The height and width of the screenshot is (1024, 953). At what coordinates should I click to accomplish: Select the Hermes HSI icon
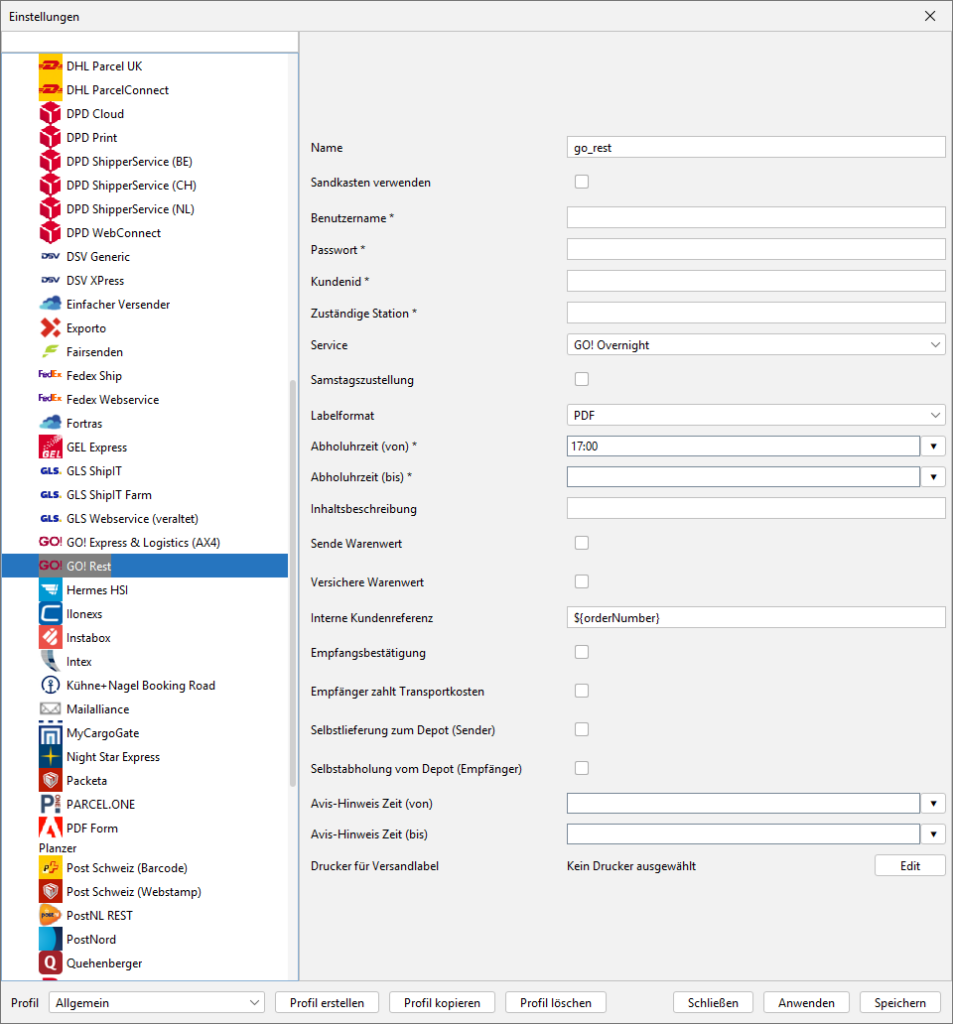coord(50,590)
